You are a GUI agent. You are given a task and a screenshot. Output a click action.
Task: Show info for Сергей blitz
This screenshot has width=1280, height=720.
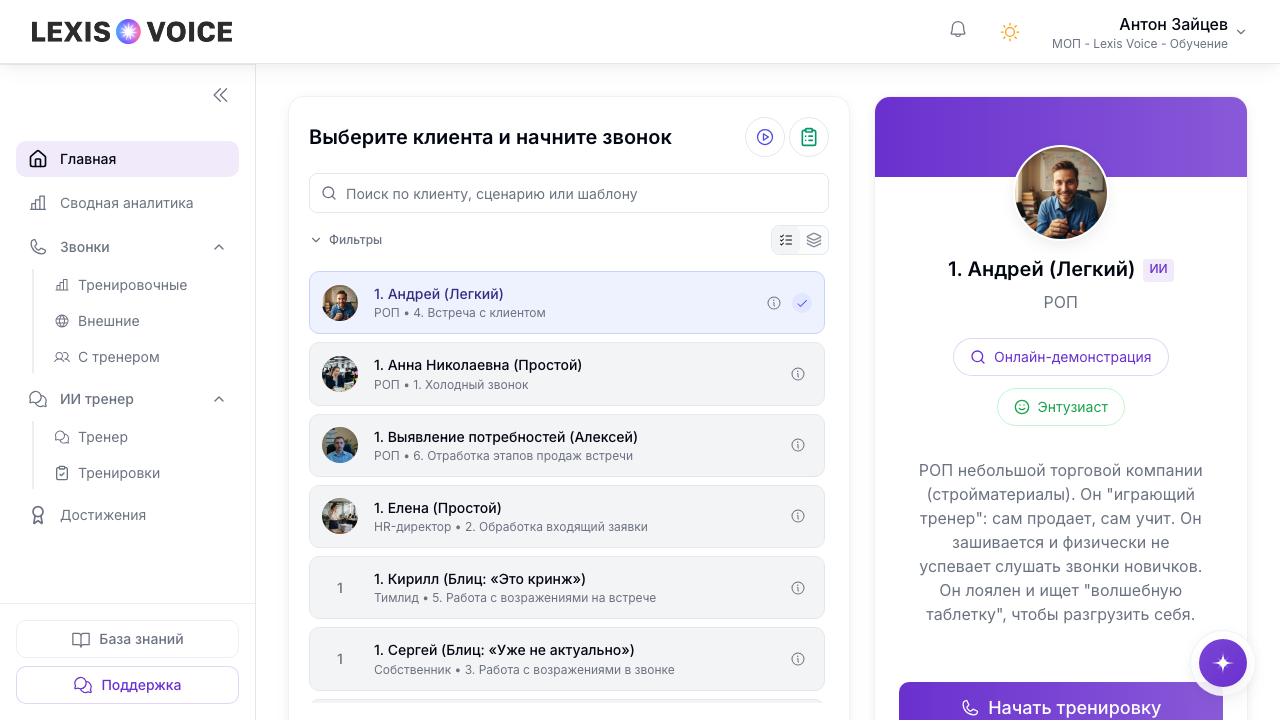798,659
